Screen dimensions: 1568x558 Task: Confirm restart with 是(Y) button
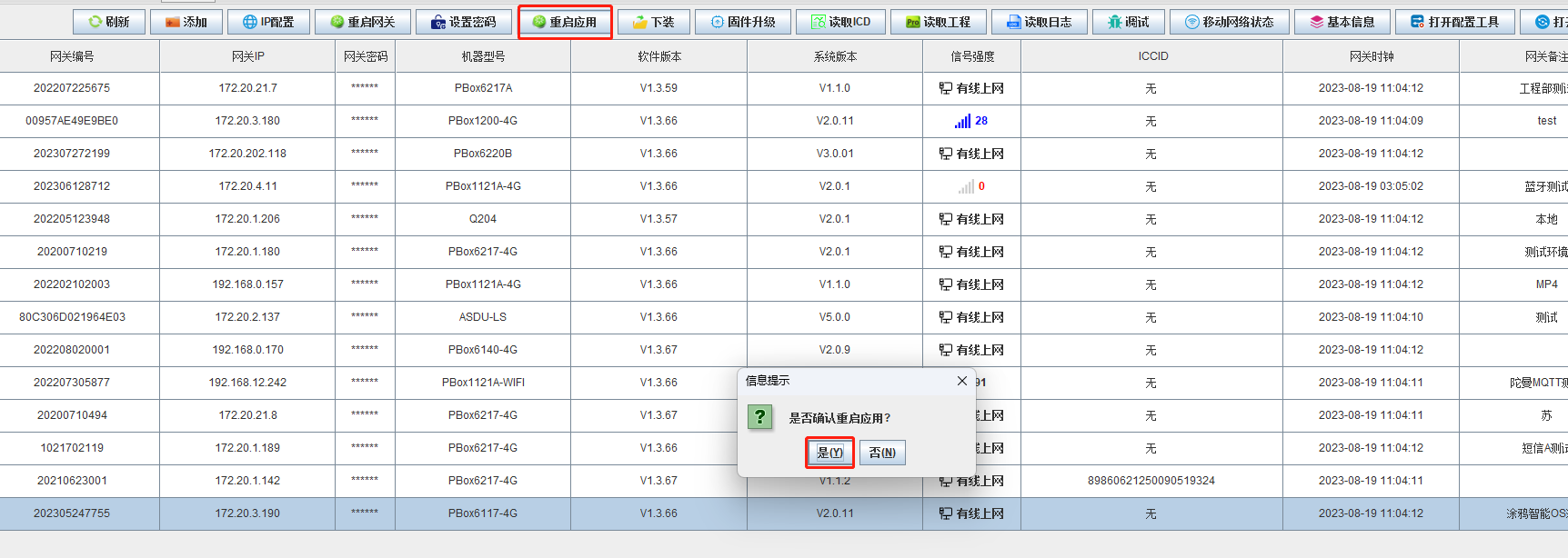[829, 453]
